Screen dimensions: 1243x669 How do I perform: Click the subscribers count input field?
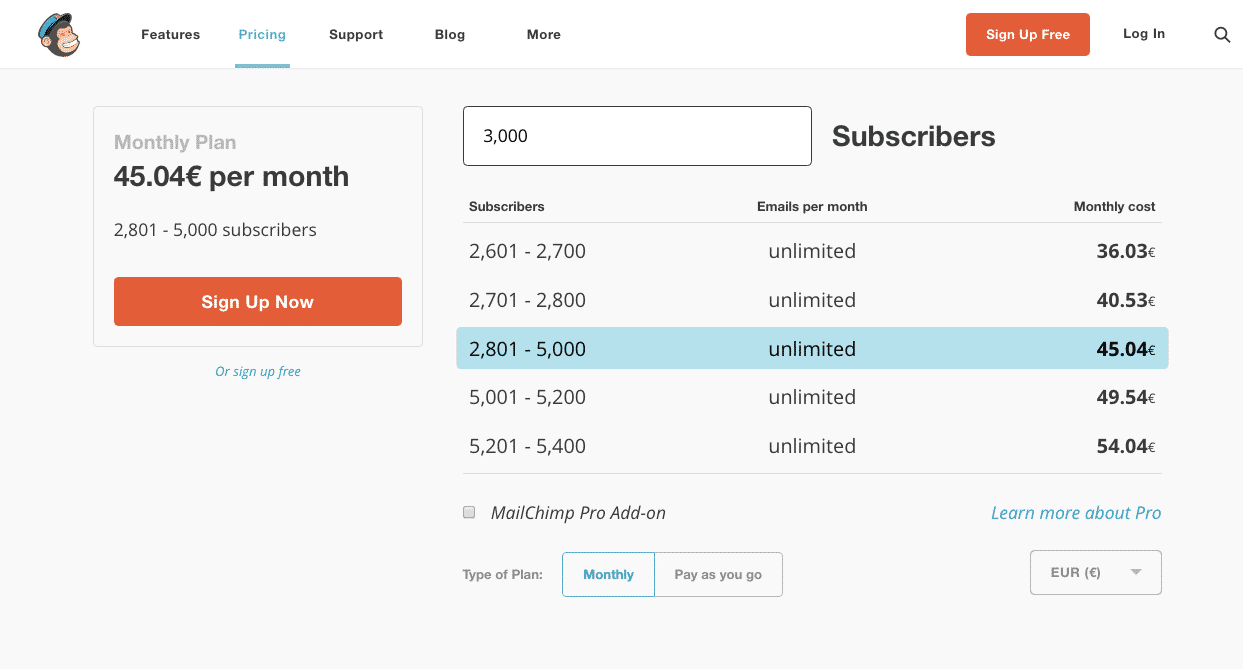point(637,136)
